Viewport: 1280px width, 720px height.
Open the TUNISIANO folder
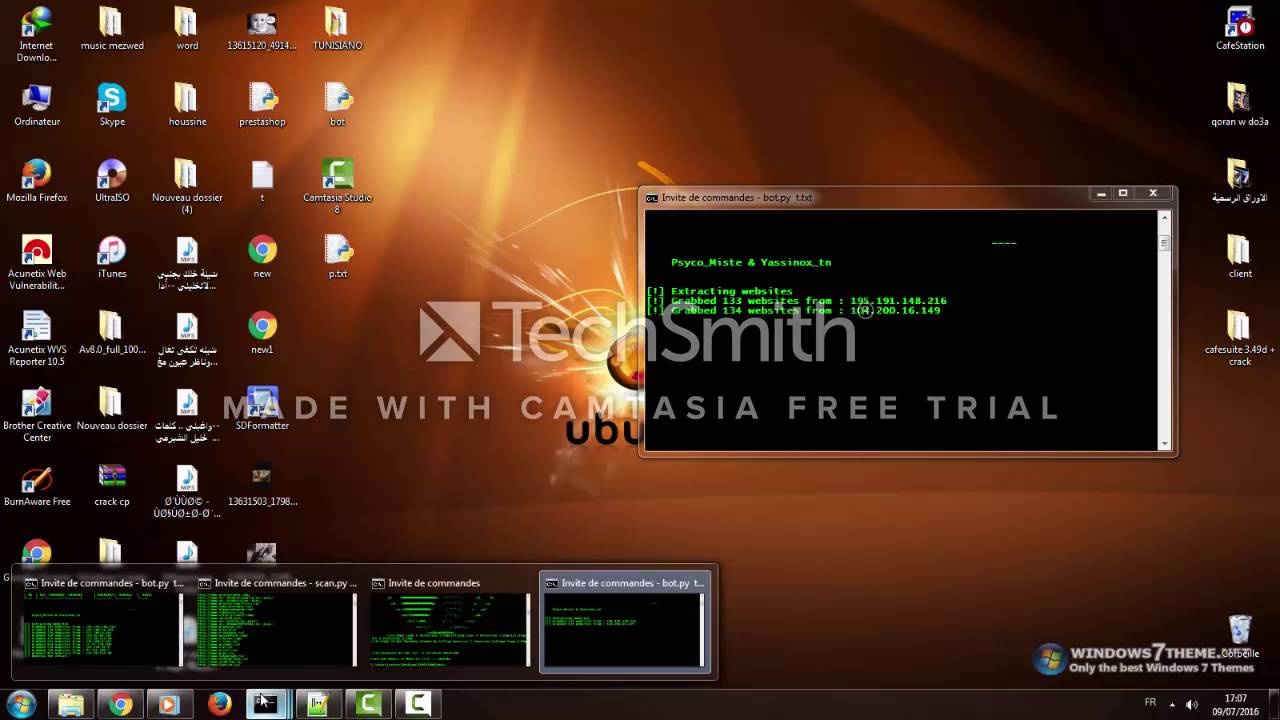pyautogui.click(x=337, y=28)
